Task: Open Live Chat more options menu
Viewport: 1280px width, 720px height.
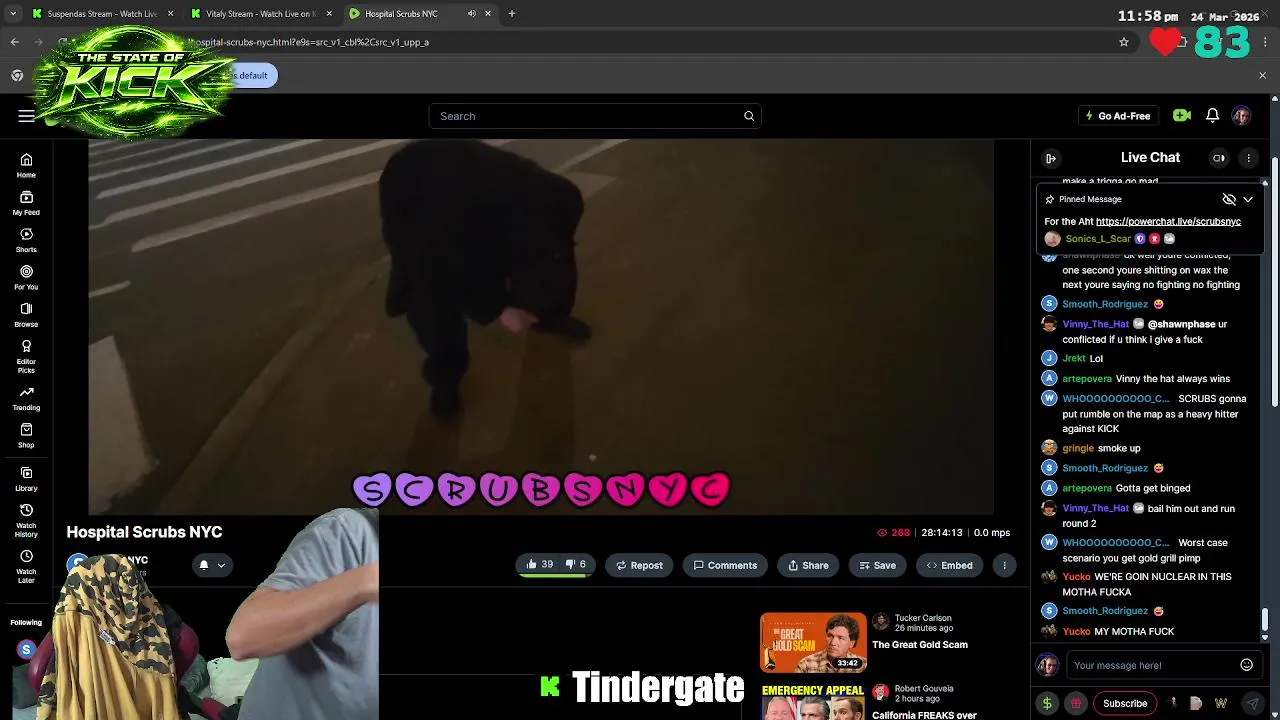Action: coord(1248,158)
